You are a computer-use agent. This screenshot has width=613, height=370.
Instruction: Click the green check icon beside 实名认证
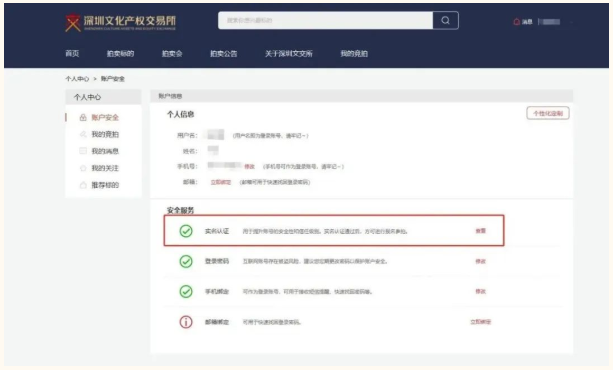click(186, 231)
